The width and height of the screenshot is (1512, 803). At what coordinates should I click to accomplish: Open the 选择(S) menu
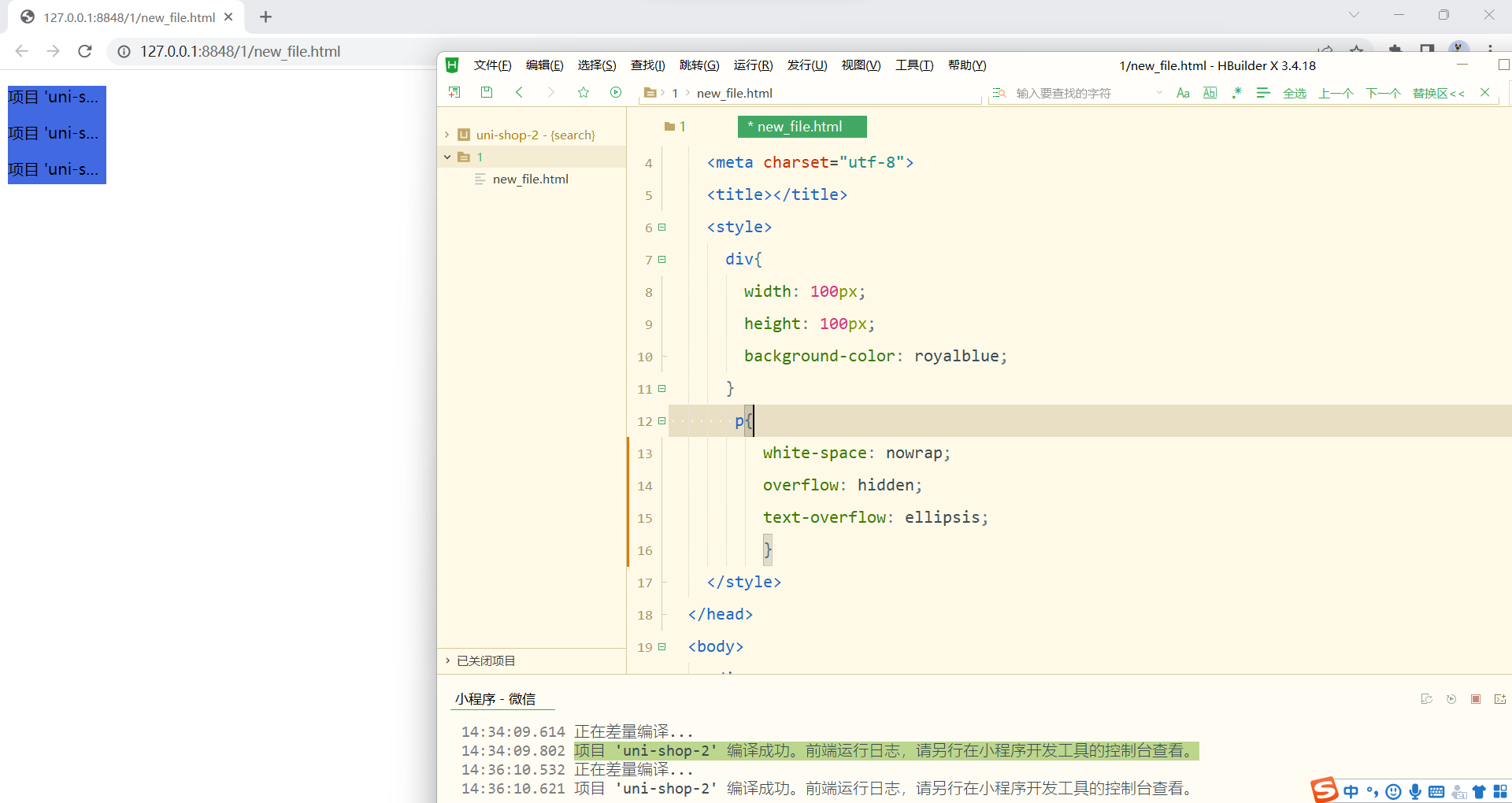pos(597,65)
